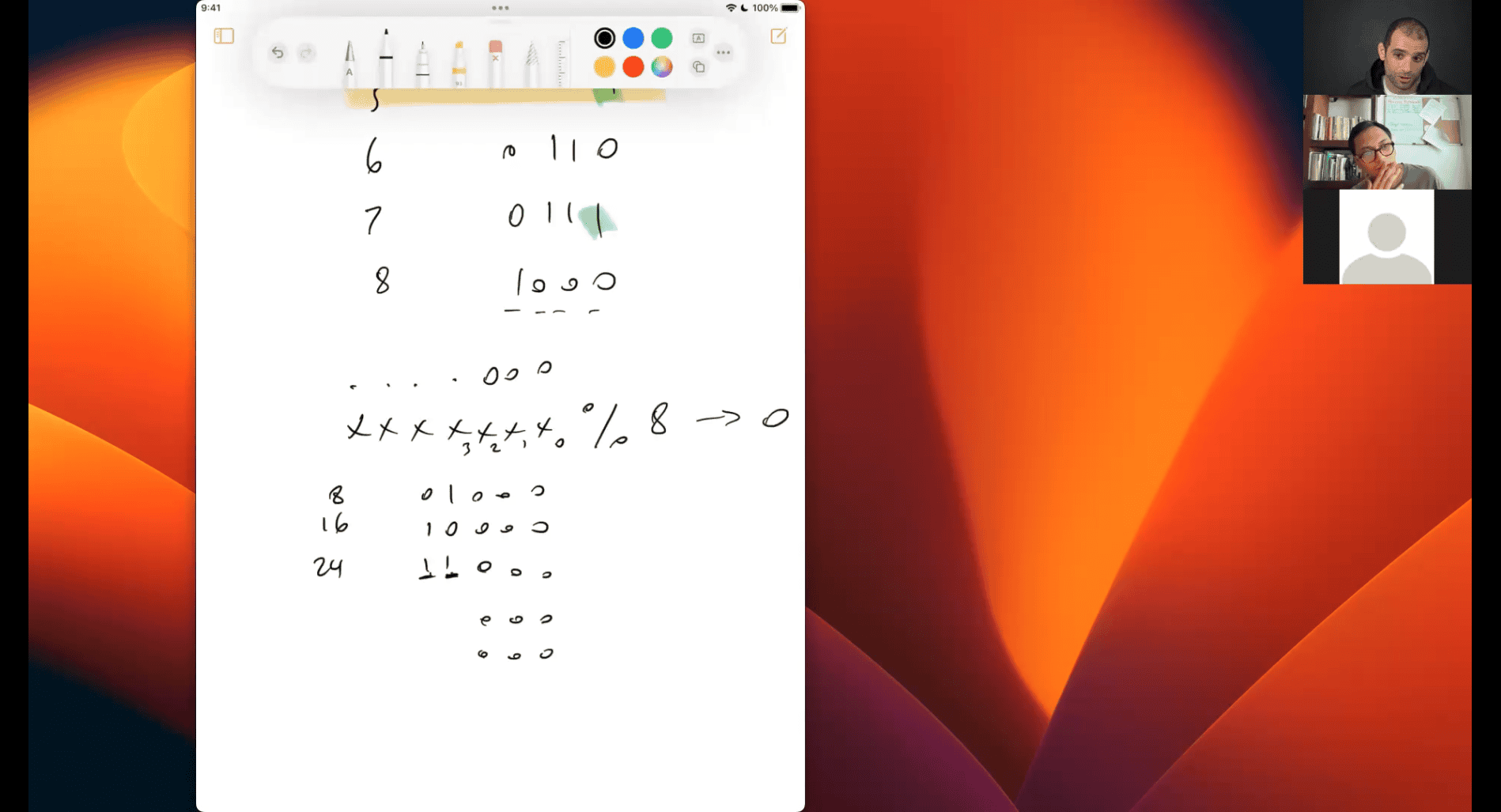Open the toolbar more options ellipsis
Screen dimensions: 1501x812
724,53
